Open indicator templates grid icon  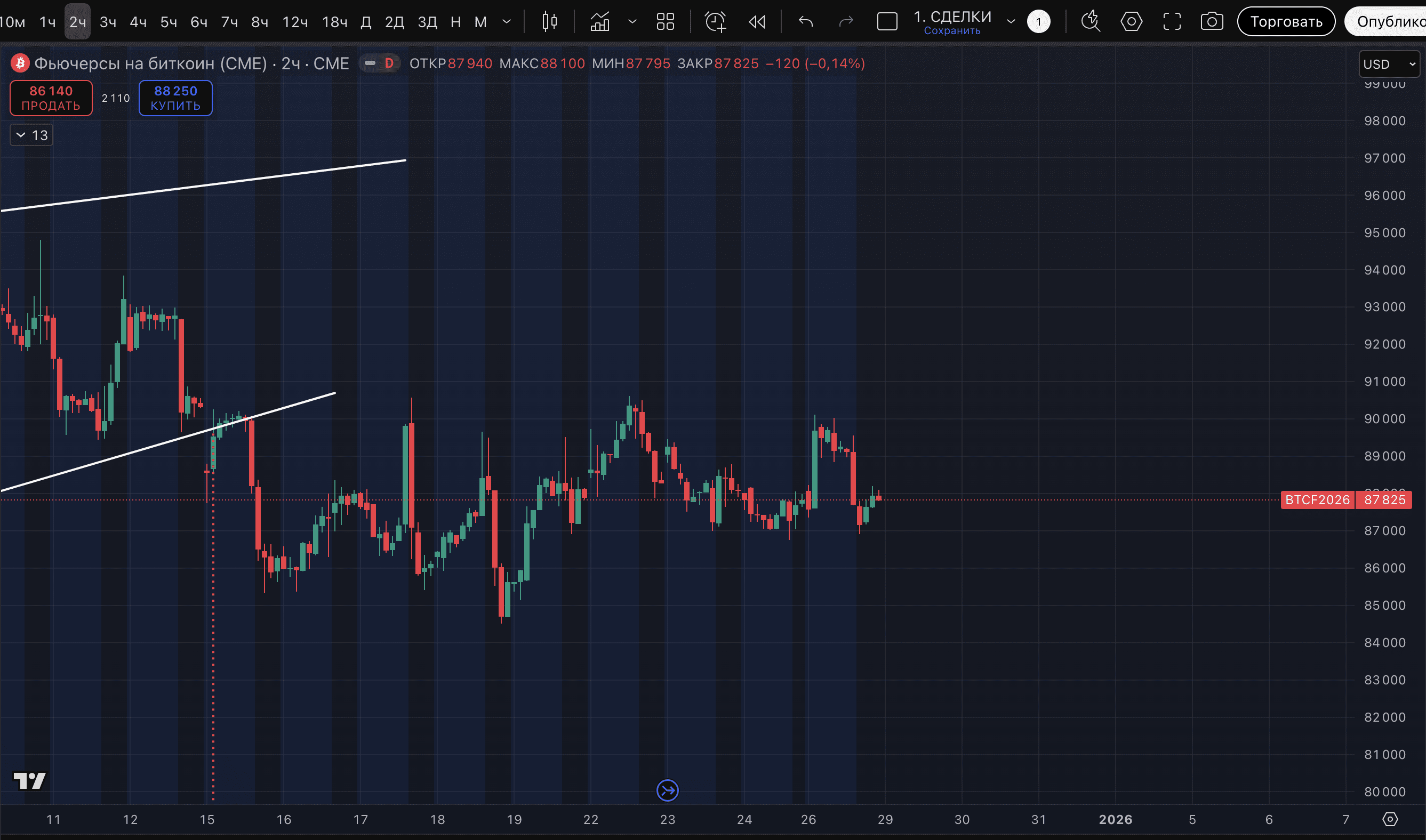tap(665, 22)
